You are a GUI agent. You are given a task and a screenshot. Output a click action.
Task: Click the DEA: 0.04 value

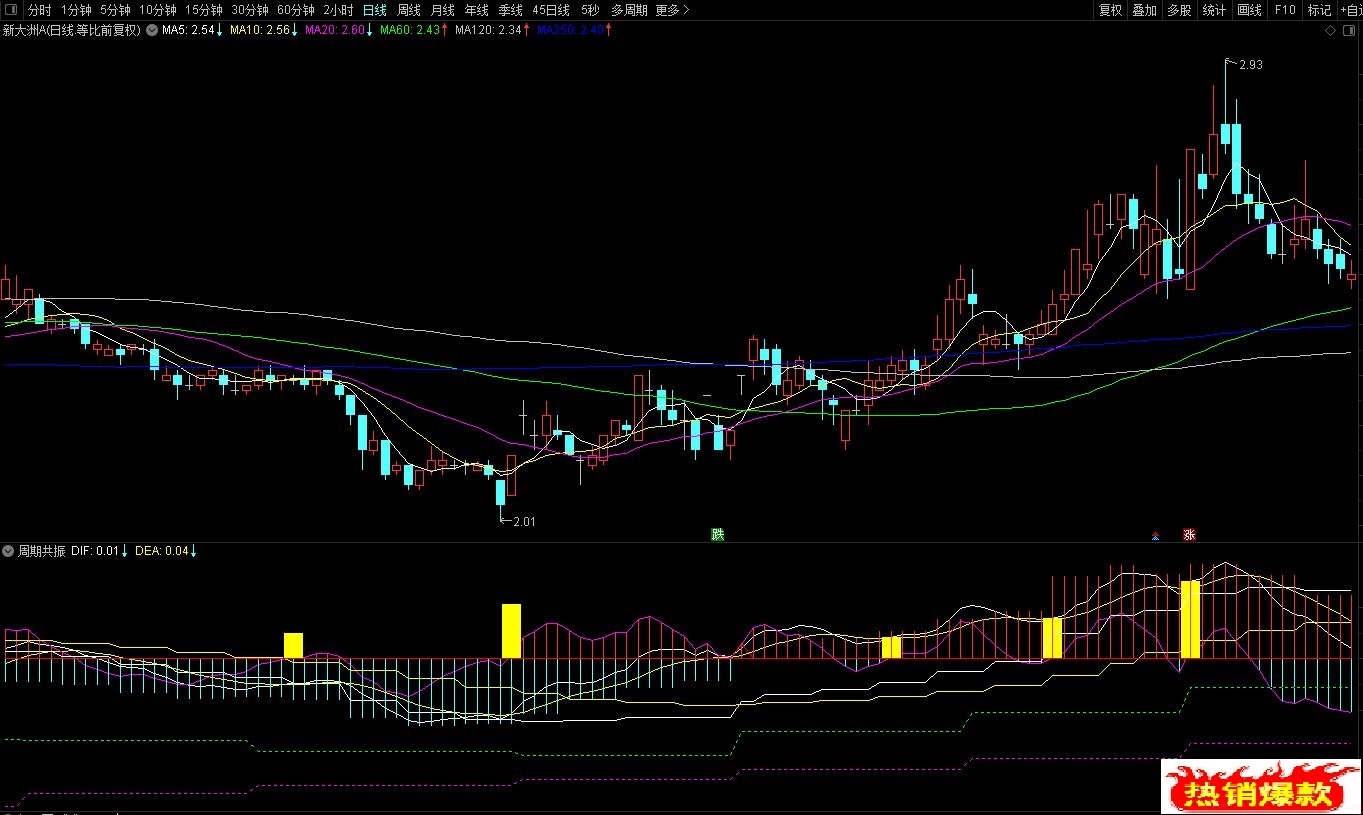(160, 551)
